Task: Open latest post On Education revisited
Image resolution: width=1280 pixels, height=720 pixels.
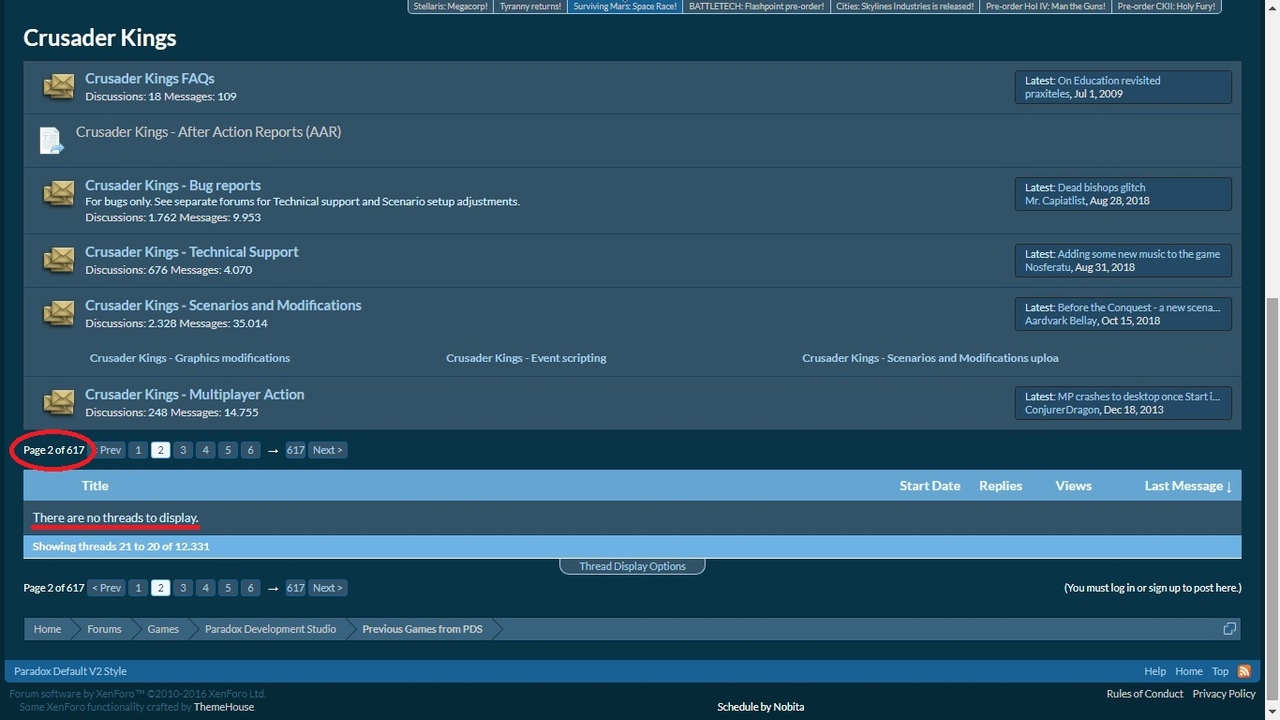Action: pos(1109,81)
